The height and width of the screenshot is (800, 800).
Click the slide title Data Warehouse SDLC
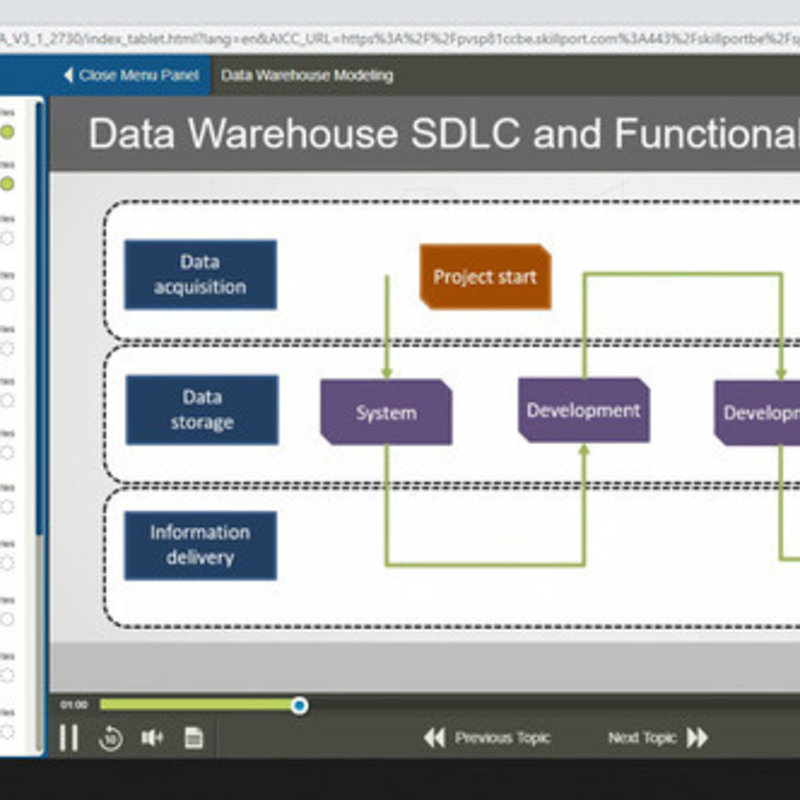tap(444, 134)
